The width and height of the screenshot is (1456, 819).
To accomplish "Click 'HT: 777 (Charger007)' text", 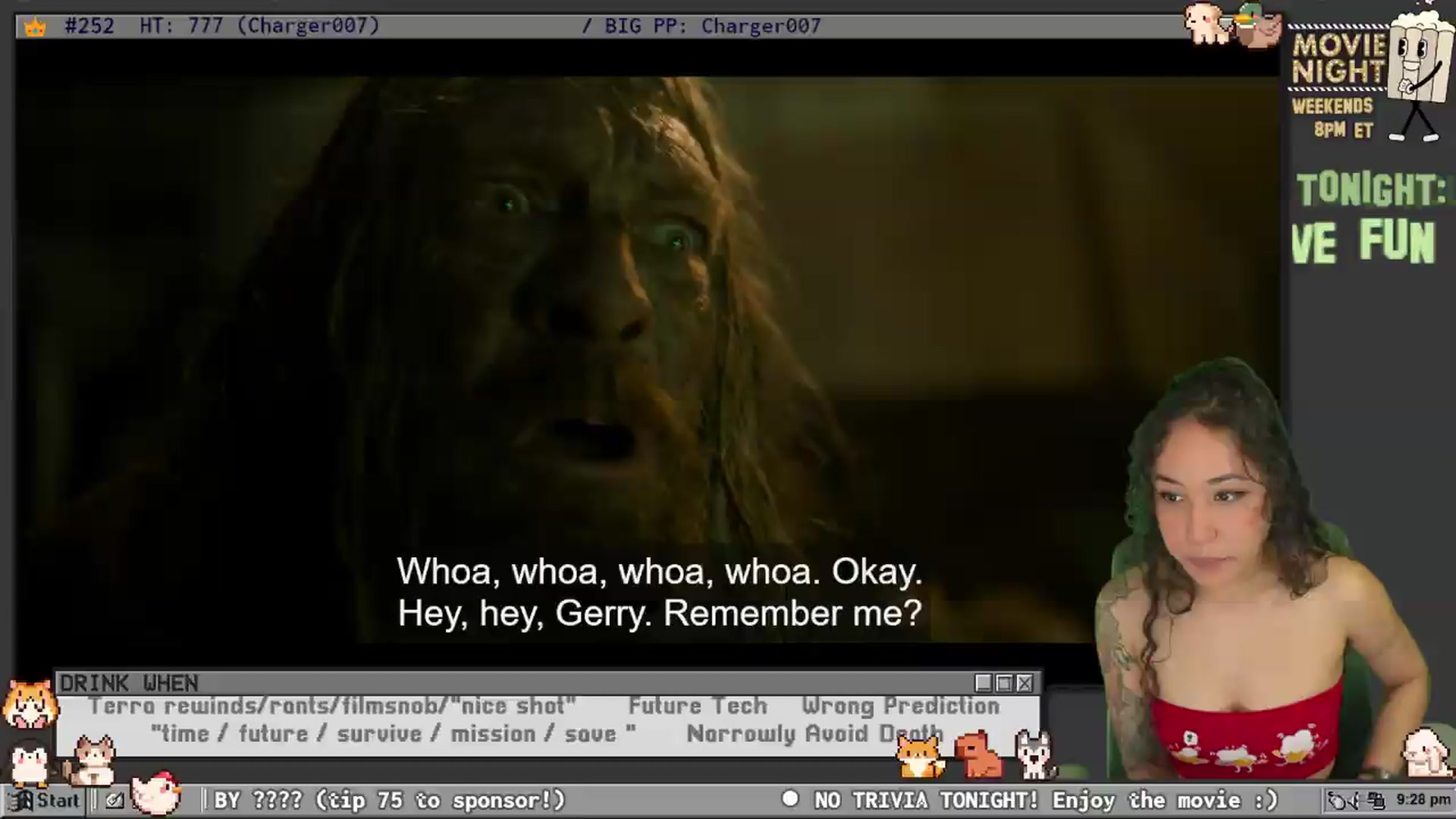I will [259, 26].
